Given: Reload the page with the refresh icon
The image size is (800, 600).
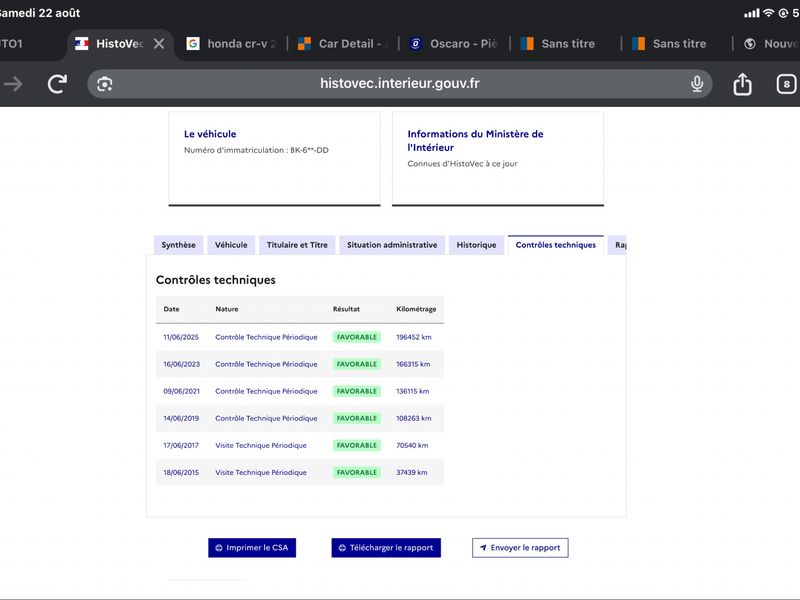Looking at the screenshot, I should tap(57, 84).
